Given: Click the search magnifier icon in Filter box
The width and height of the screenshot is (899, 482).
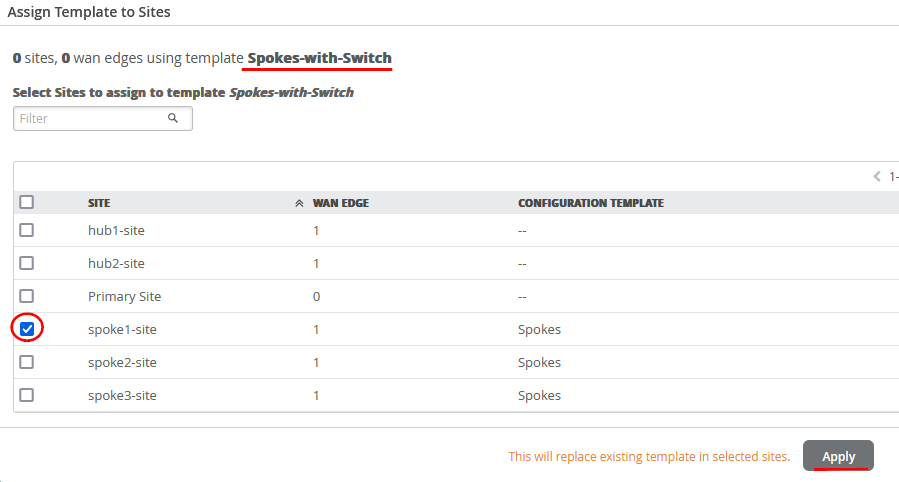Looking at the screenshot, I should tap(173, 118).
